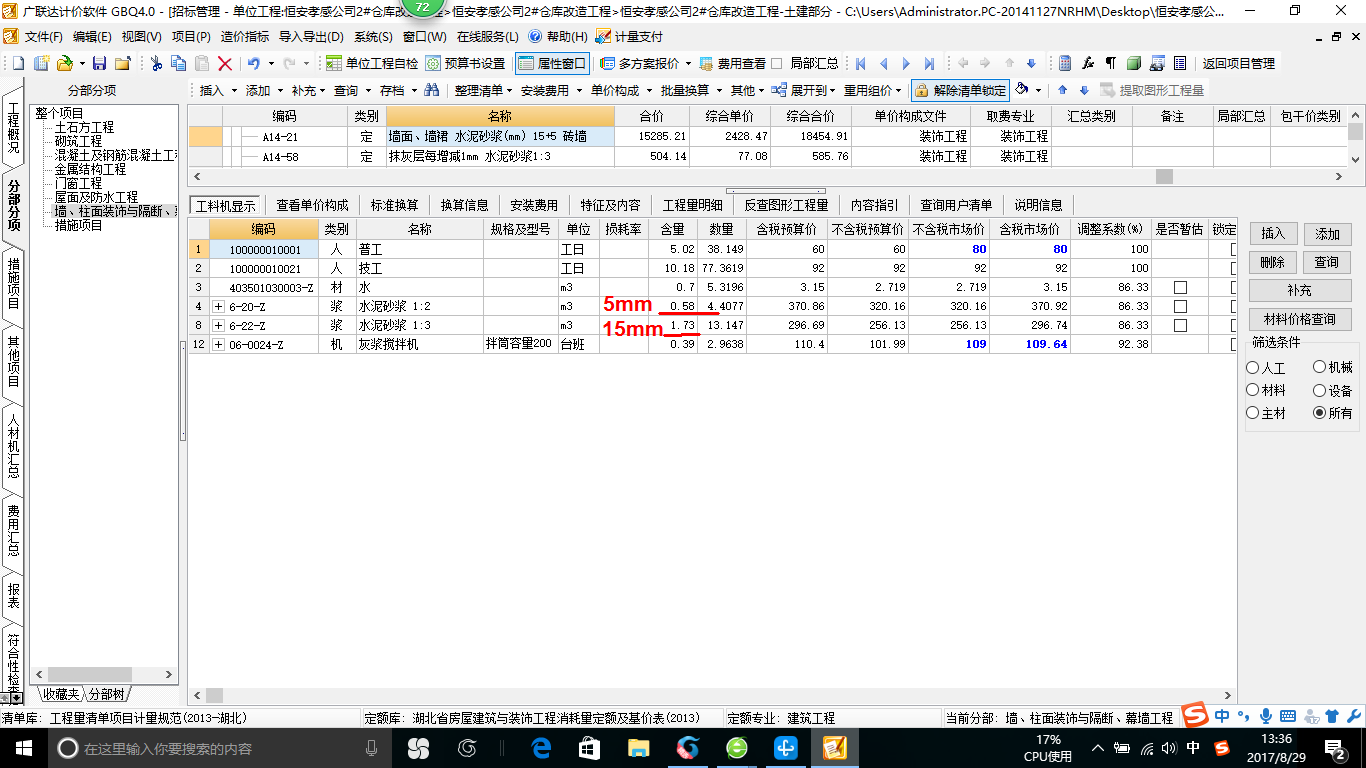Click the 材料价格查询 button

[1299, 319]
